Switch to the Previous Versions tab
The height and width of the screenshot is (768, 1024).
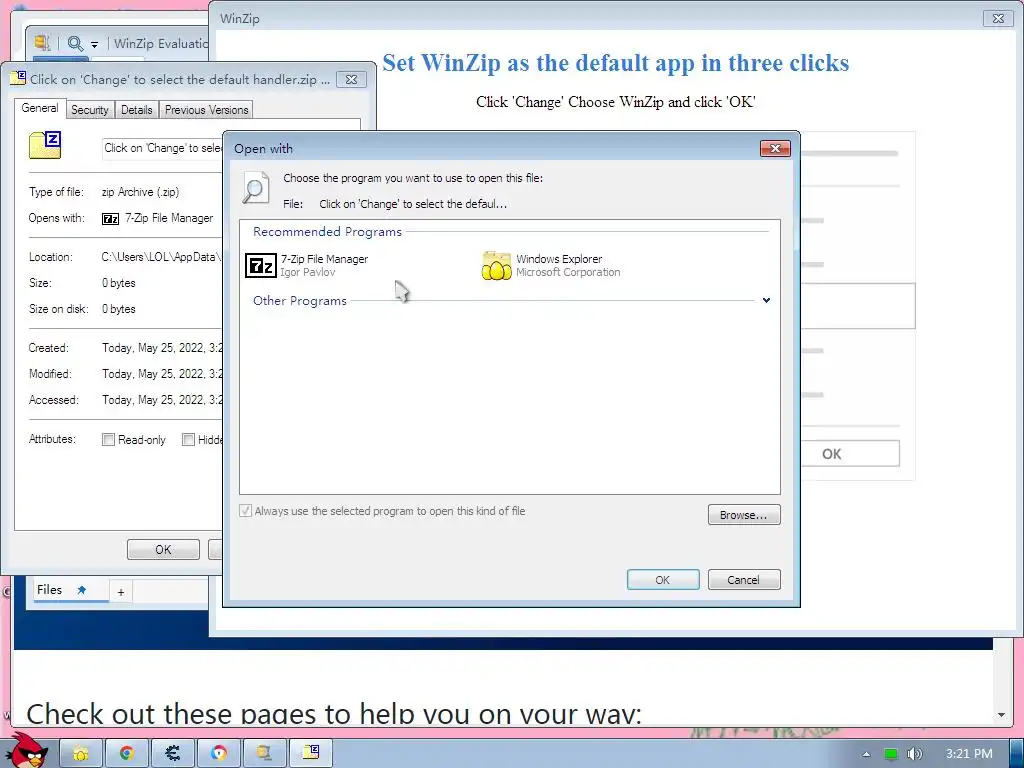[206, 110]
